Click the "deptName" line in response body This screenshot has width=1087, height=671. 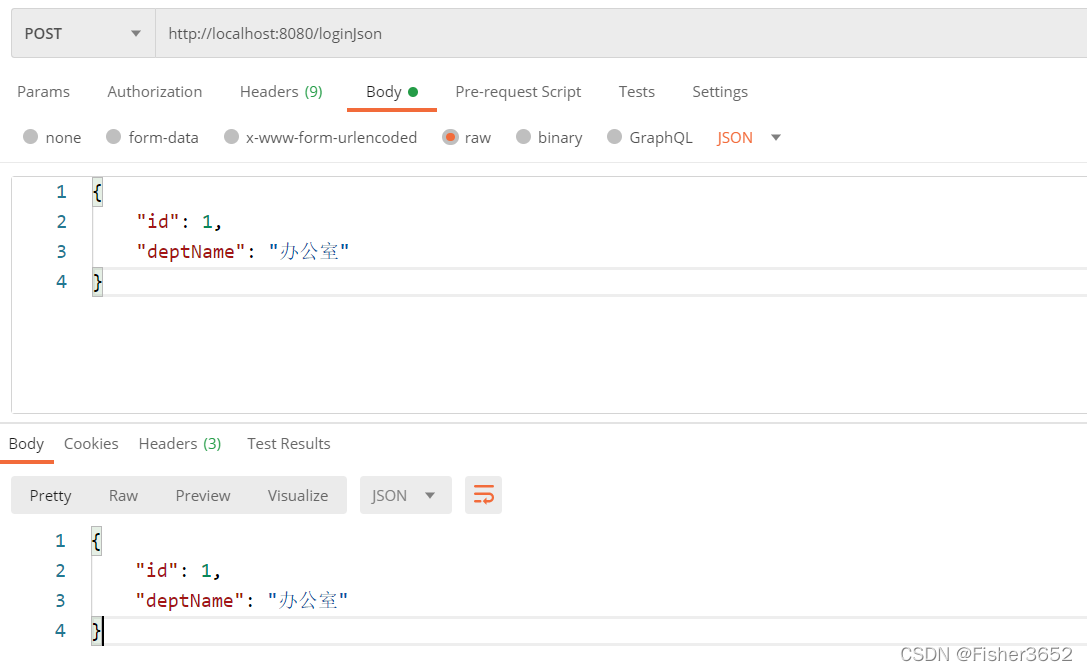[x=242, y=600]
